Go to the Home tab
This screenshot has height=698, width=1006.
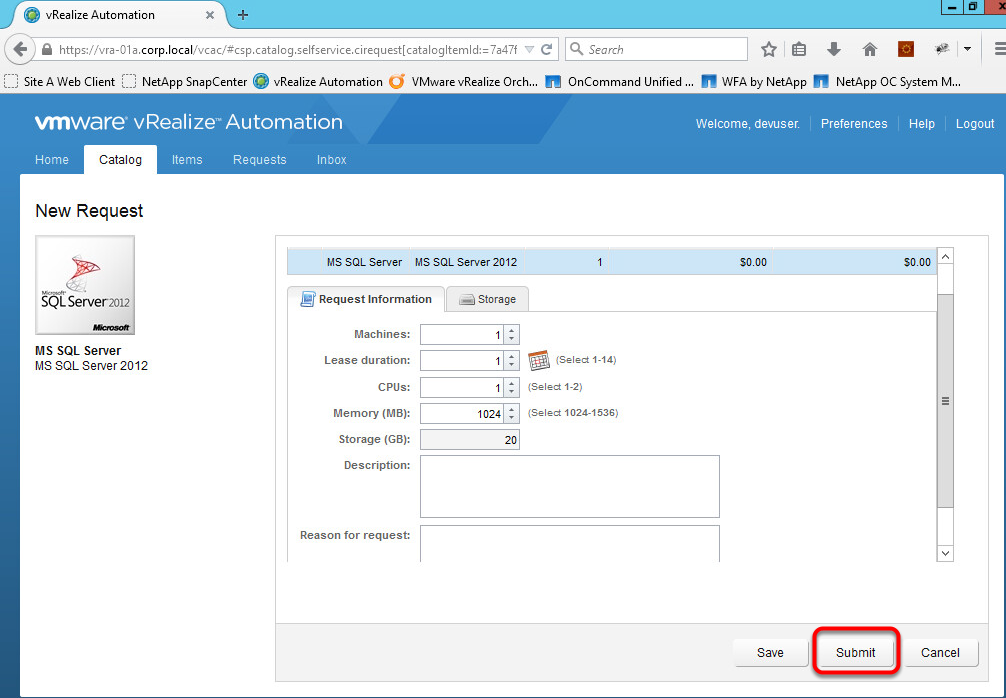[52, 160]
